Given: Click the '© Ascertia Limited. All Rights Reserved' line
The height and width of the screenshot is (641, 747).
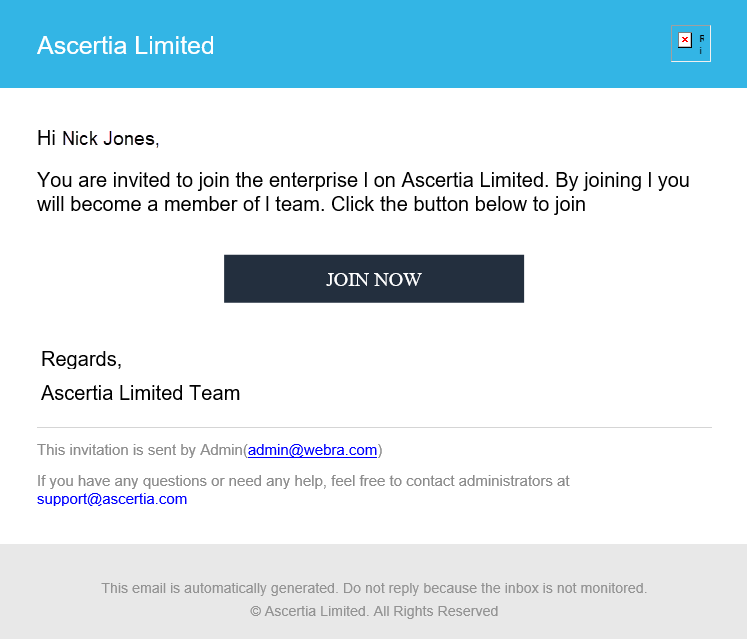Looking at the screenshot, I should [x=374, y=611].
